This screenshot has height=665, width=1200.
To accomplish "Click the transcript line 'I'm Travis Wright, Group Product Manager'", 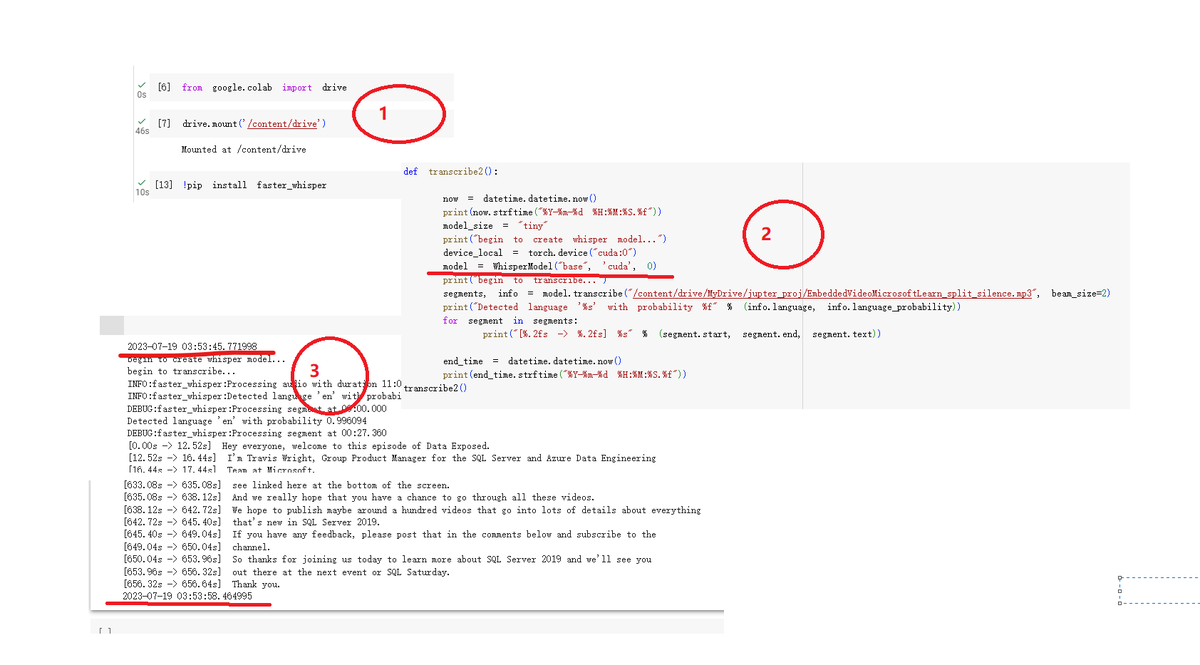I will click(x=392, y=458).
